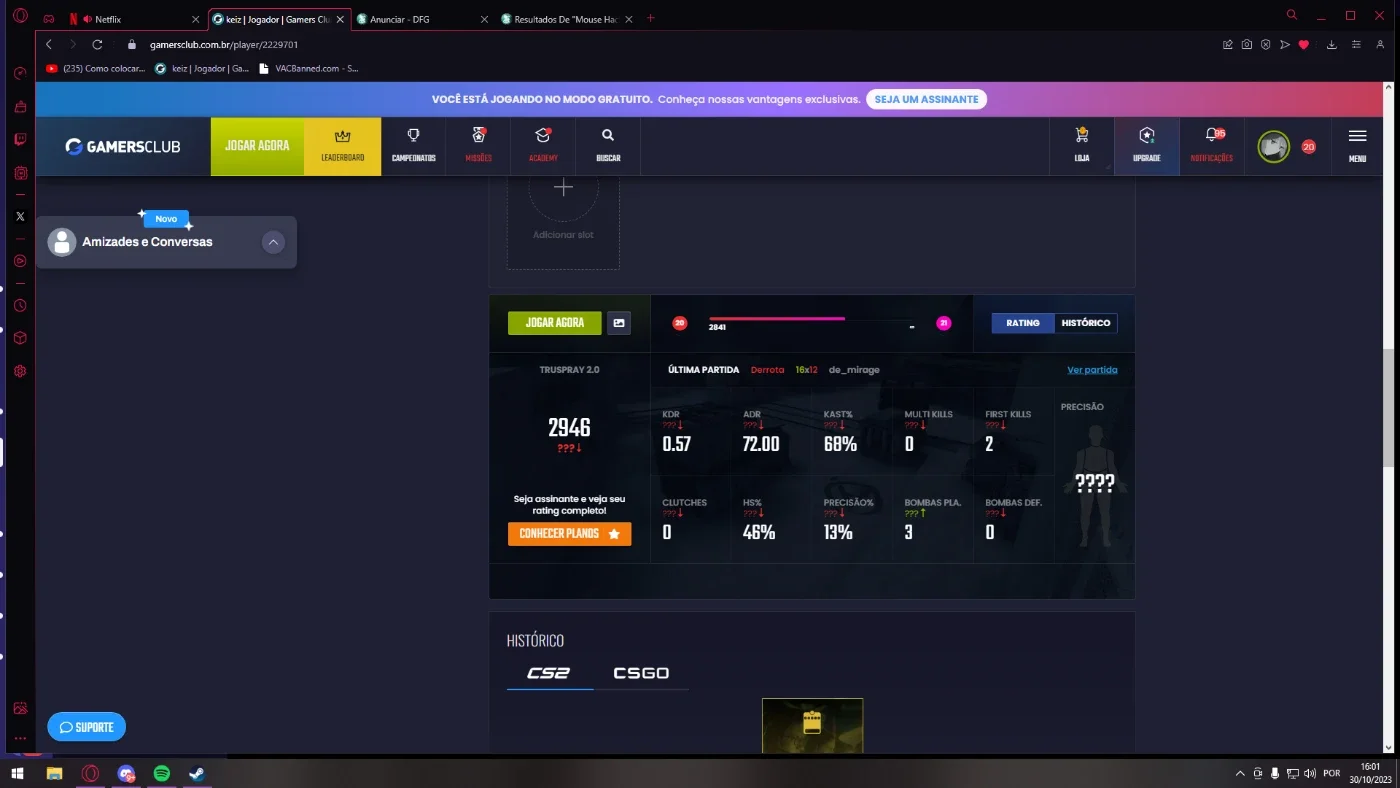
Task: Open the Ver partida link
Action: tap(1092, 370)
